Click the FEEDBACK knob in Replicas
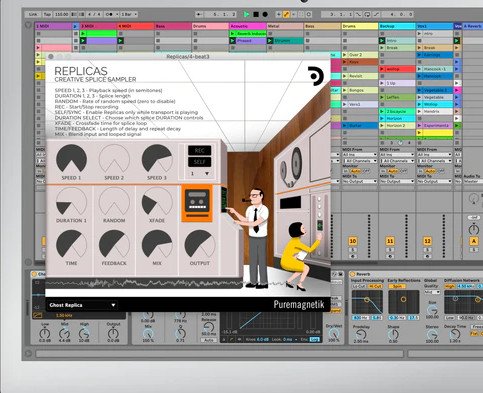This screenshot has height=393, width=483. tap(114, 245)
